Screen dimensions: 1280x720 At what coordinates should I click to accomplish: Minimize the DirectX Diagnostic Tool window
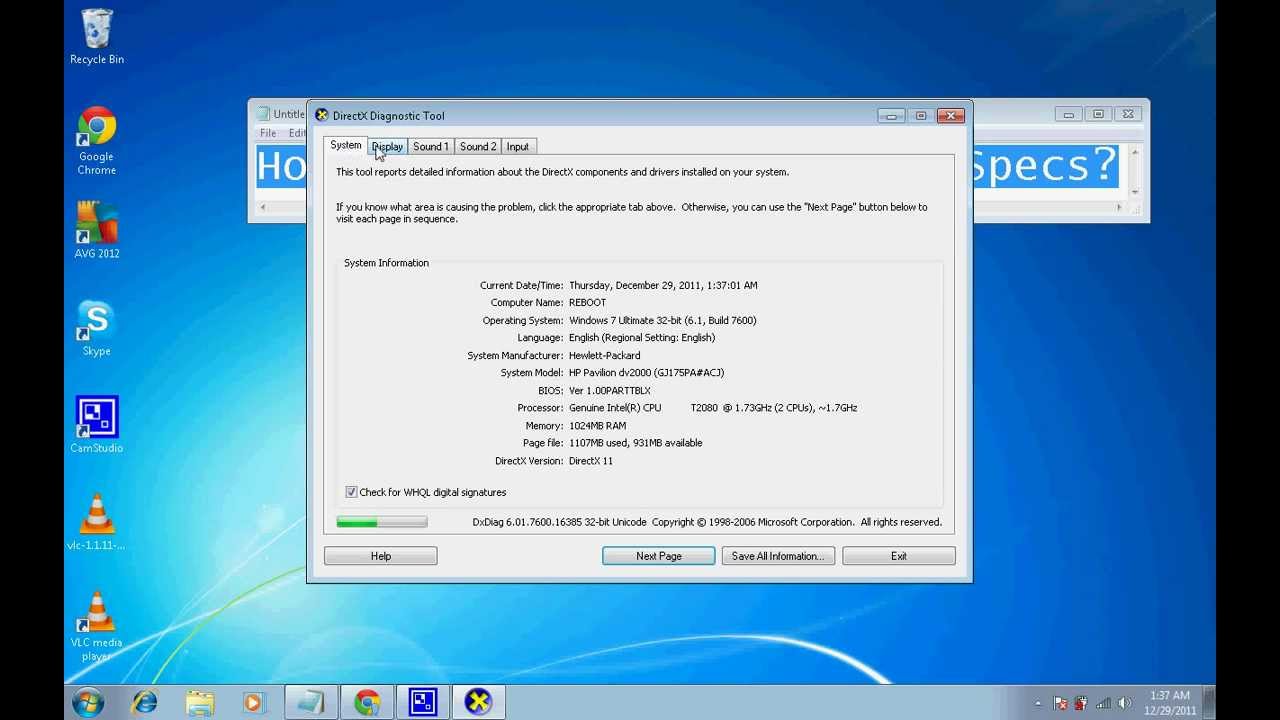click(891, 116)
